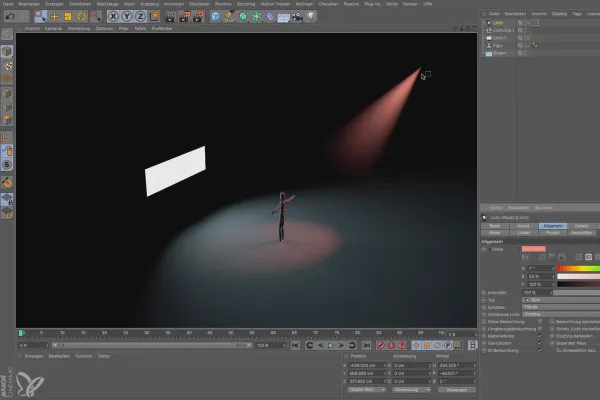600x400 pixels.
Task: Select the Boden object in the tree
Action: (x=499, y=53)
